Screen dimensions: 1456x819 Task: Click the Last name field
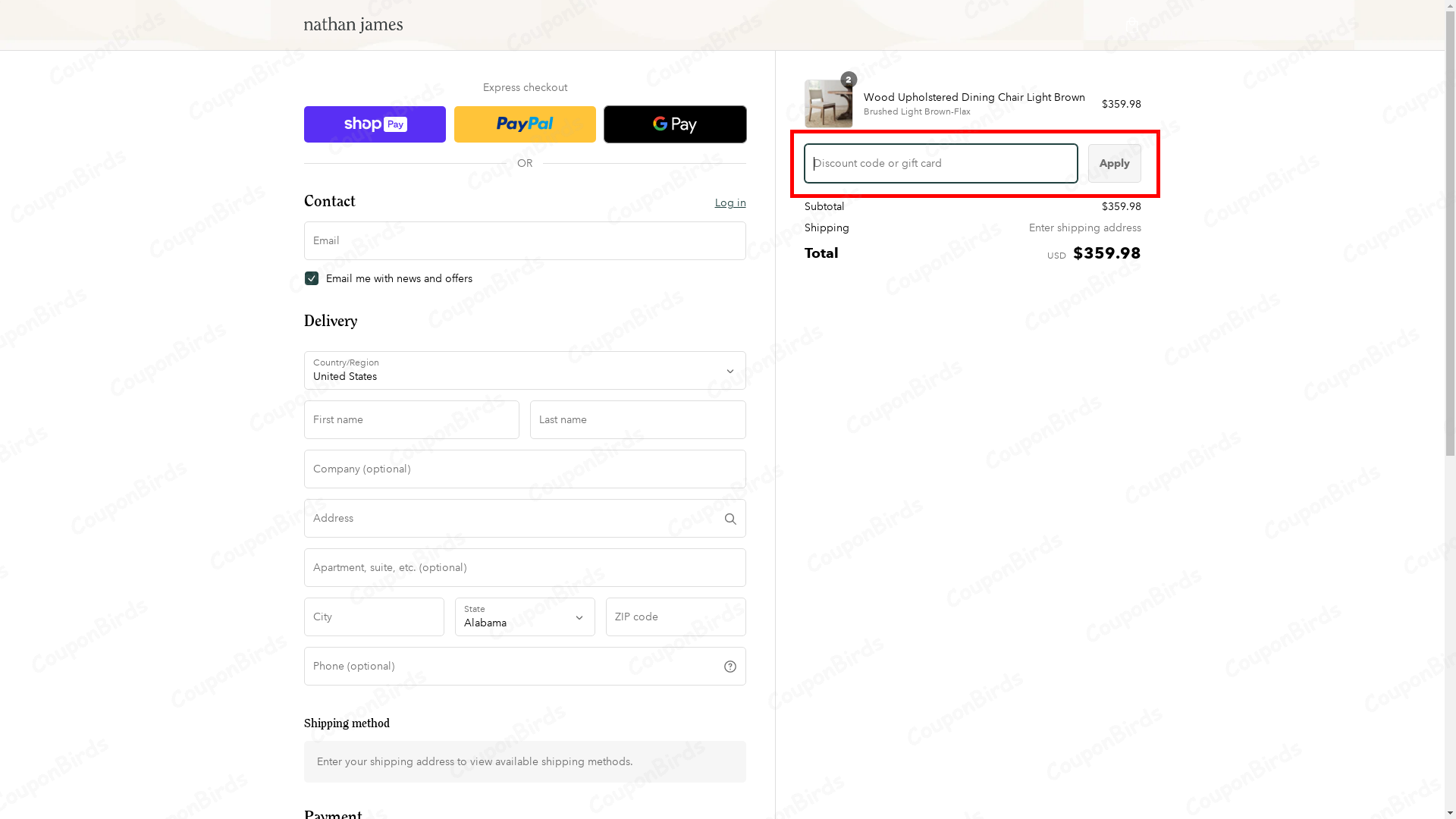click(x=638, y=420)
